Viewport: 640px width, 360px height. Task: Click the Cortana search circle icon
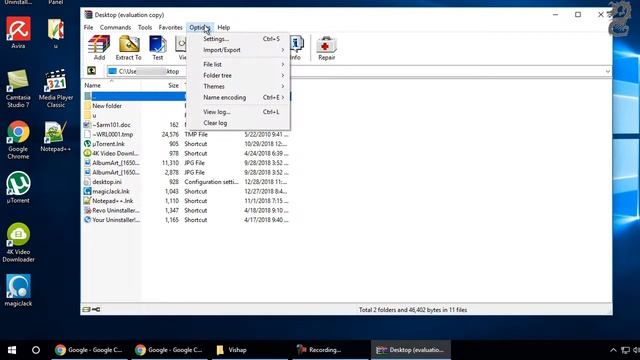(36, 350)
